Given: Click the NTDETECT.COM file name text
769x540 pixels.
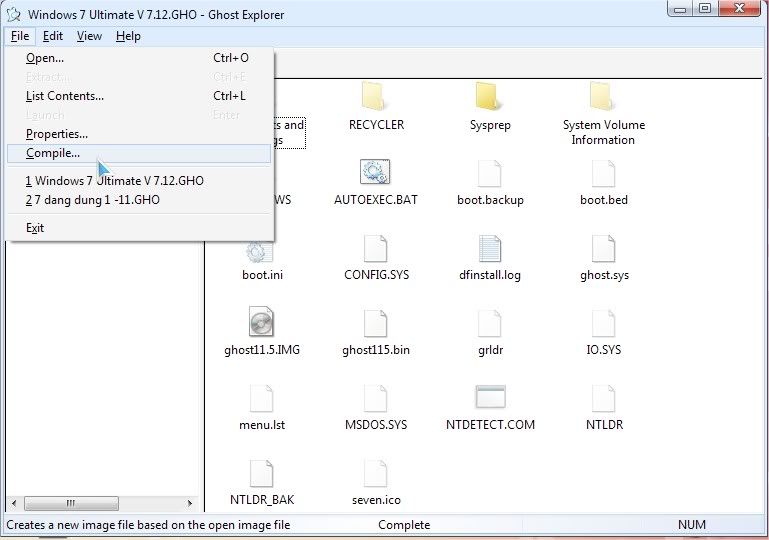Looking at the screenshot, I should pos(490,425).
